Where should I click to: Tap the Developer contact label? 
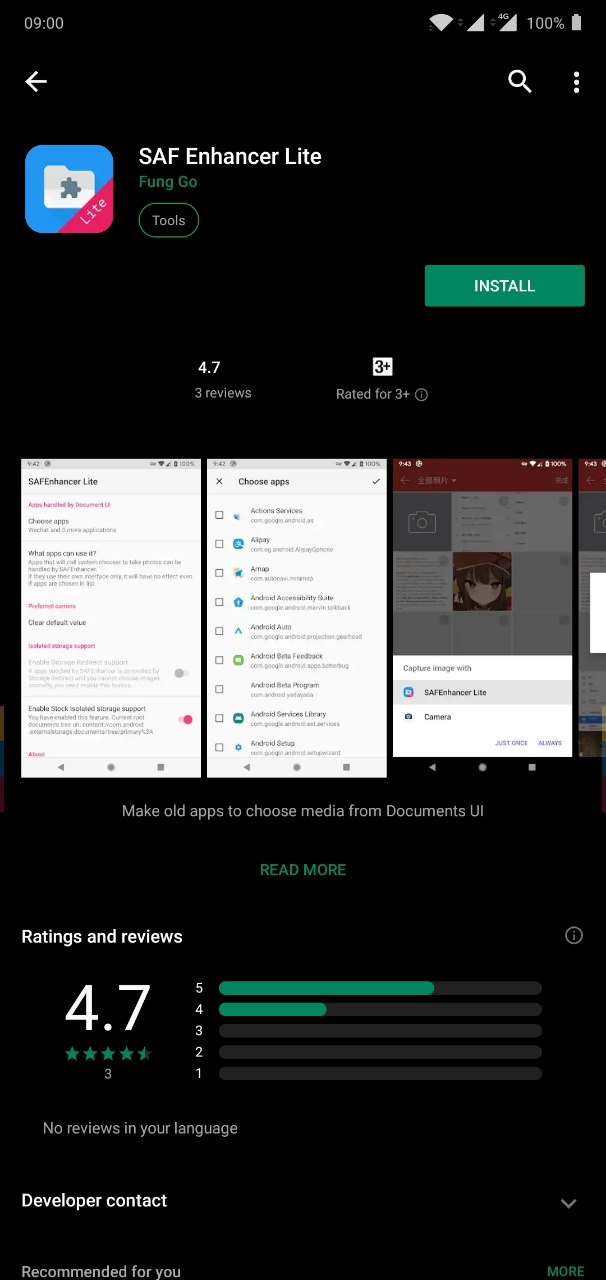[94, 1201]
